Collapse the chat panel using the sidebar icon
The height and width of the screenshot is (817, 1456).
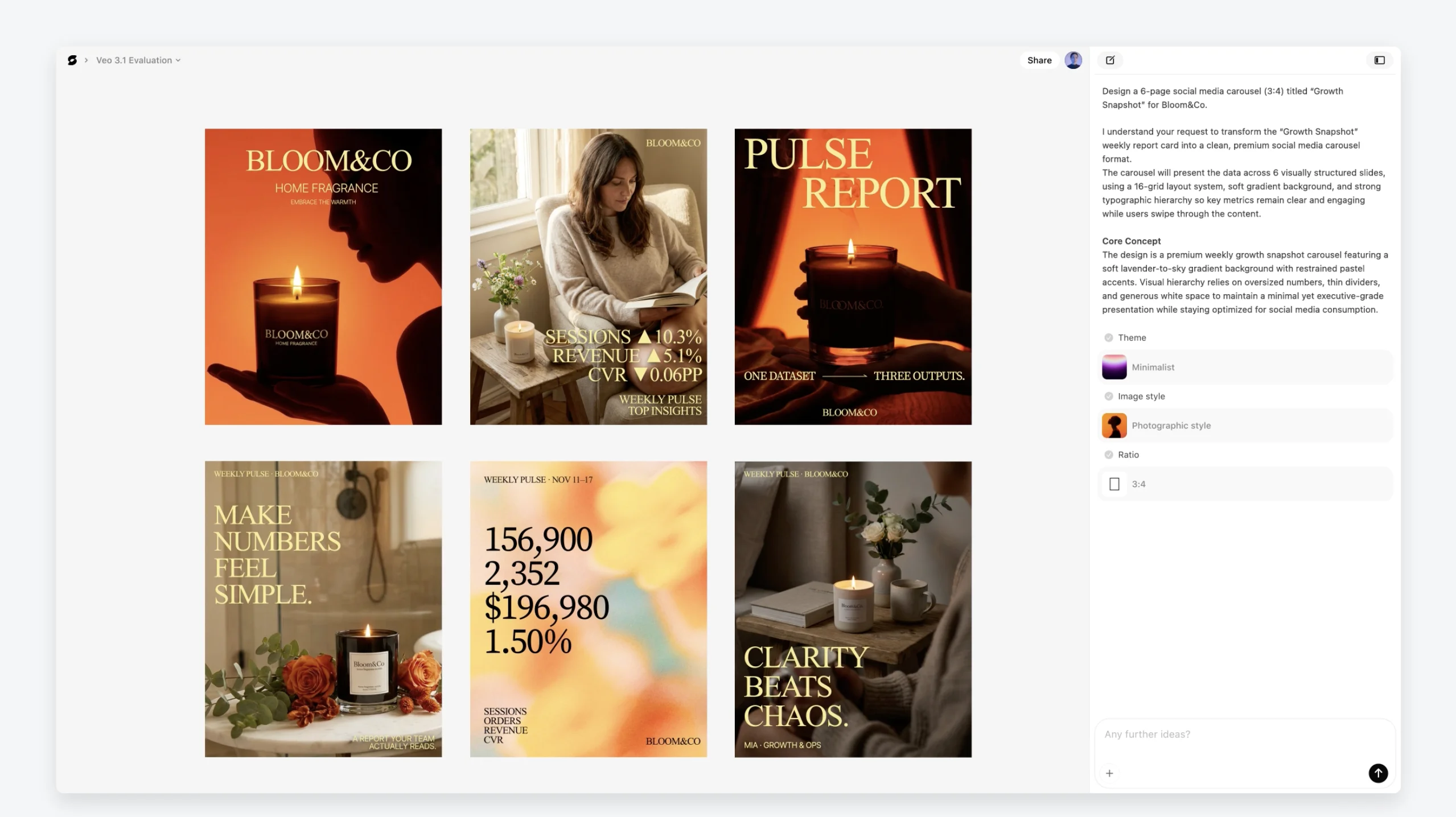pos(1380,60)
